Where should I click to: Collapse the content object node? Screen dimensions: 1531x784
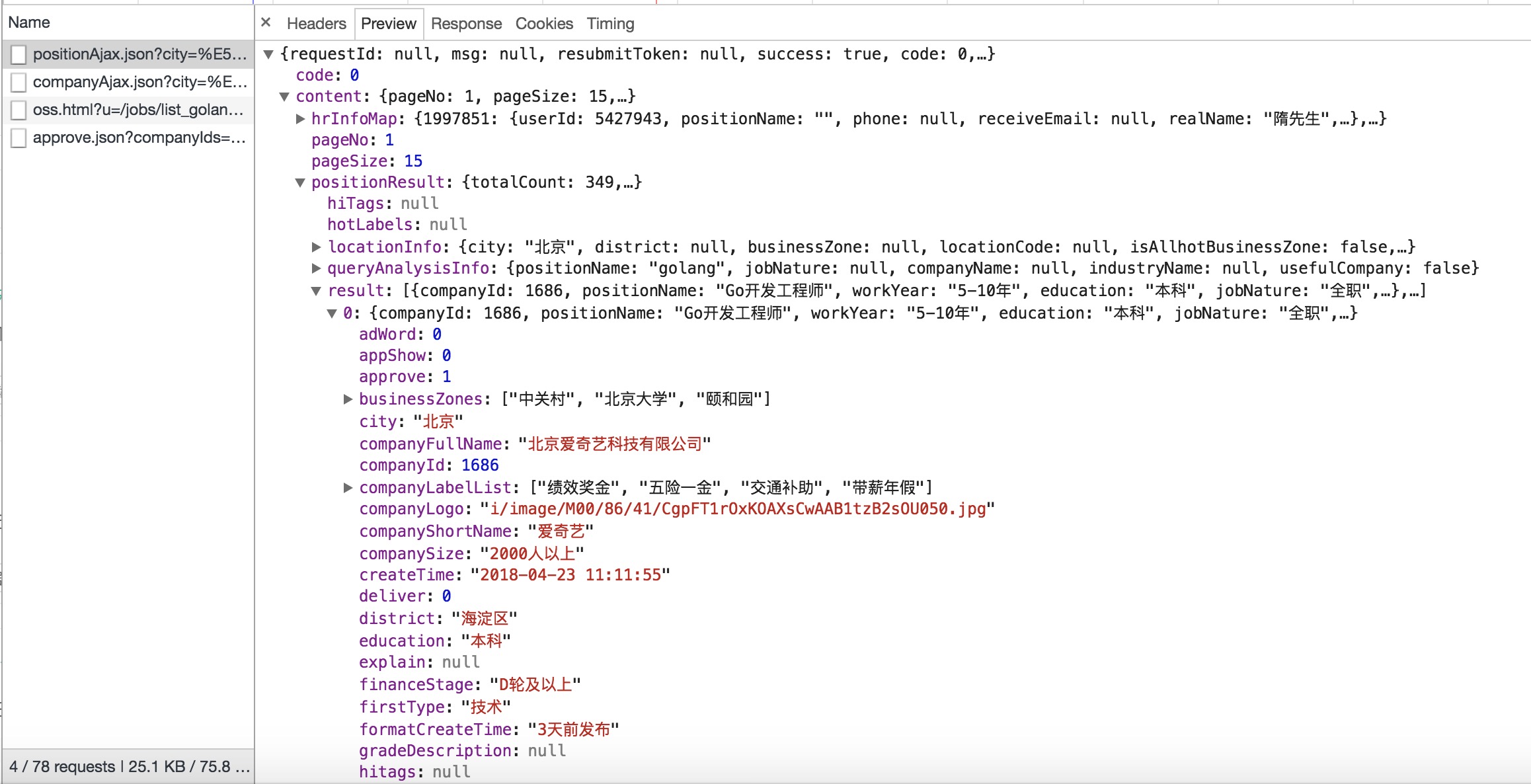(x=284, y=97)
